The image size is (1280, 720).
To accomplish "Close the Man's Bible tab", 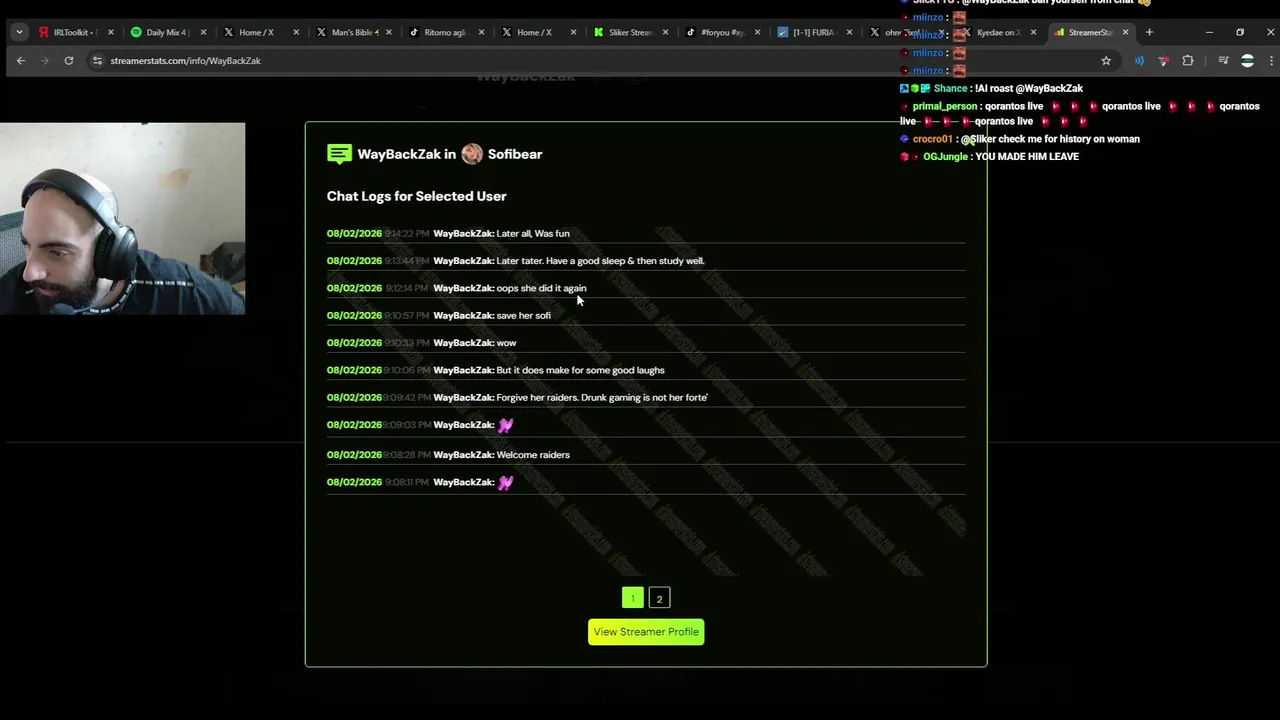I will (388, 32).
